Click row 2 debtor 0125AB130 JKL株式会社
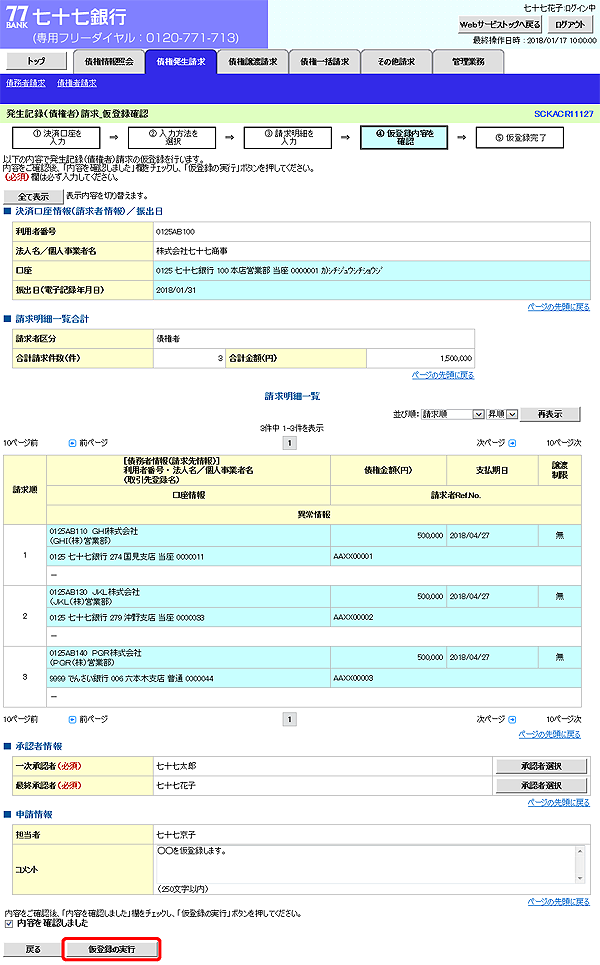This screenshot has height=965, width=600. tap(95, 592)
